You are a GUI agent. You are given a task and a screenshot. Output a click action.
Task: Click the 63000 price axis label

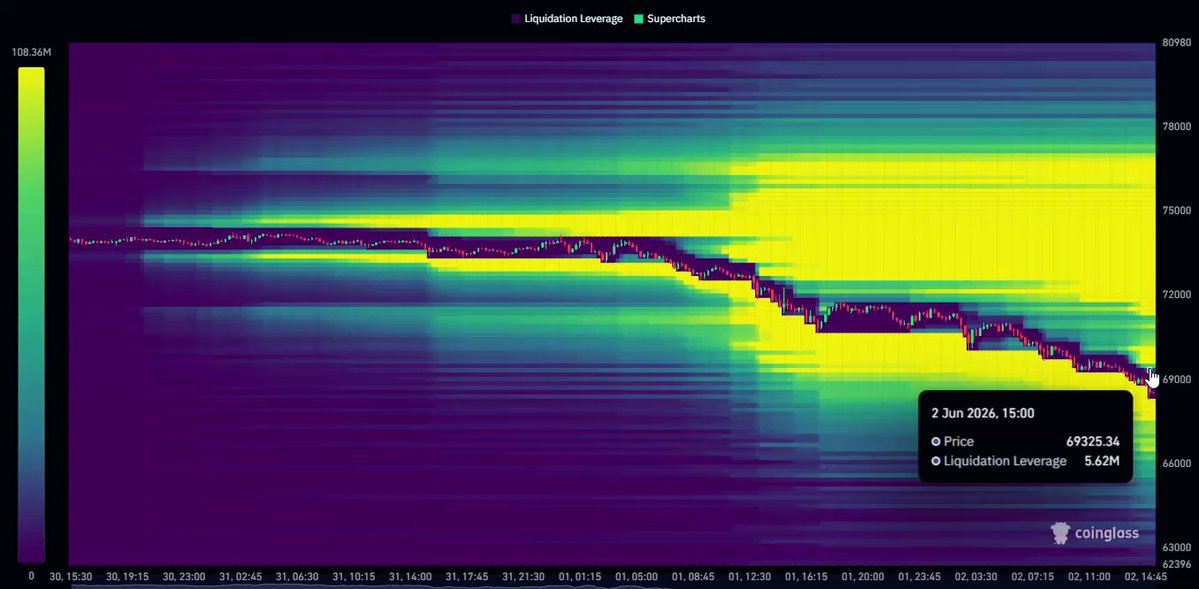point(1176,548)
